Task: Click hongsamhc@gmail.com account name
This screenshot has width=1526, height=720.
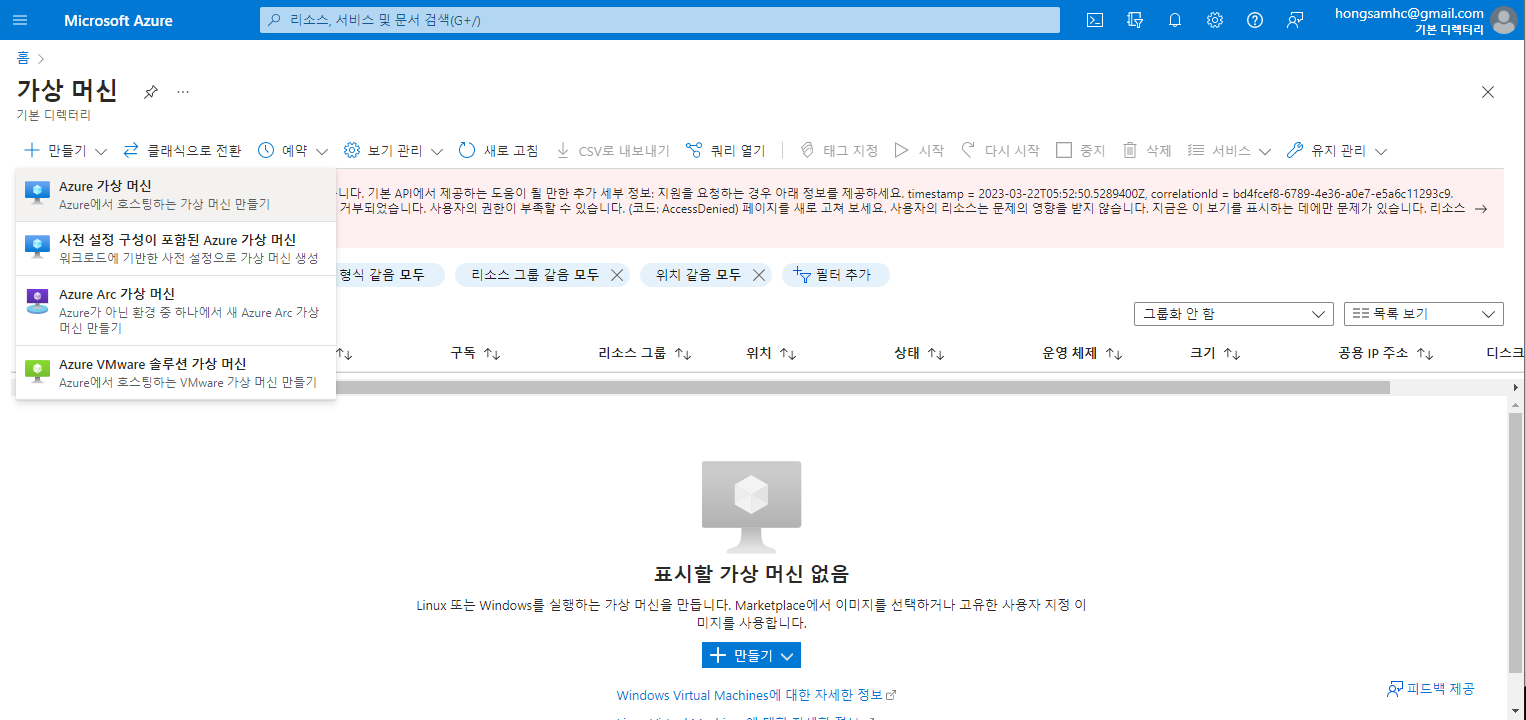Action: click(1409, 13)
